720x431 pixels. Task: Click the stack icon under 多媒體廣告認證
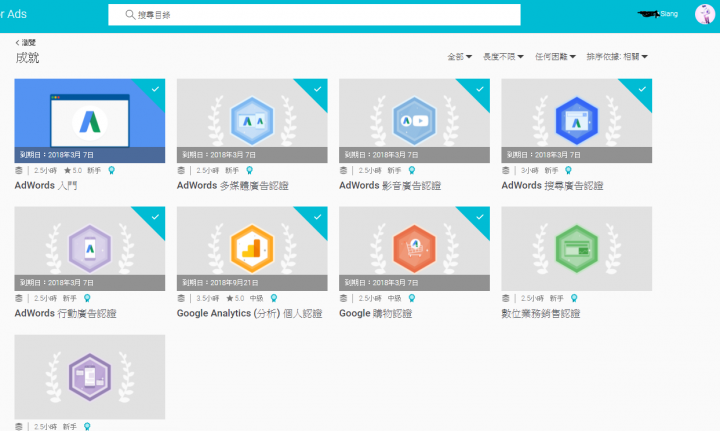click(181, 170)
